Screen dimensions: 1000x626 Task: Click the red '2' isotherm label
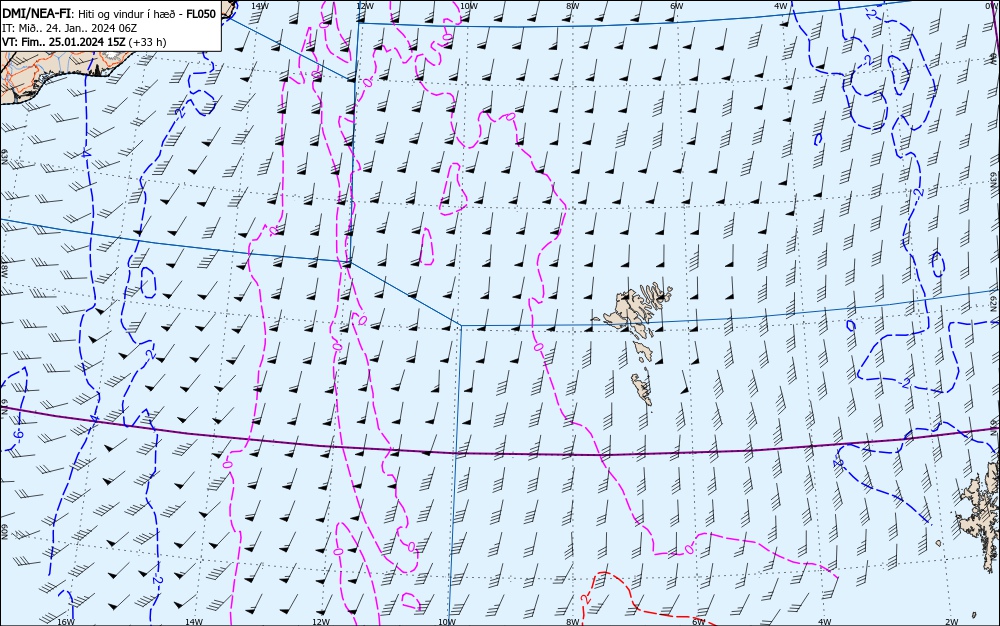(x=586, y=598)
